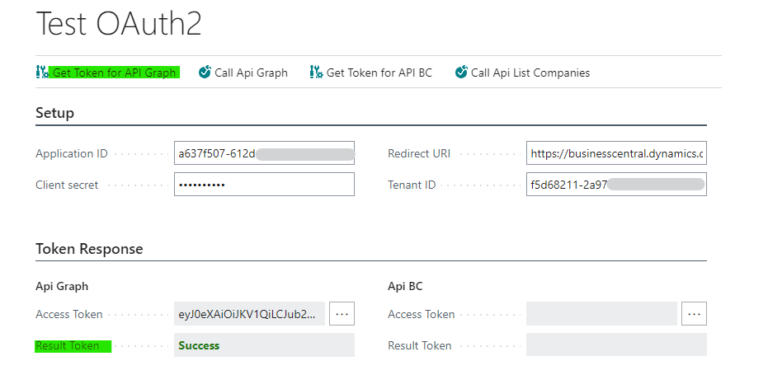This screenshot has height=389, width=768.
Task: Focus the Application ID field
Action: tap(264, 153)
